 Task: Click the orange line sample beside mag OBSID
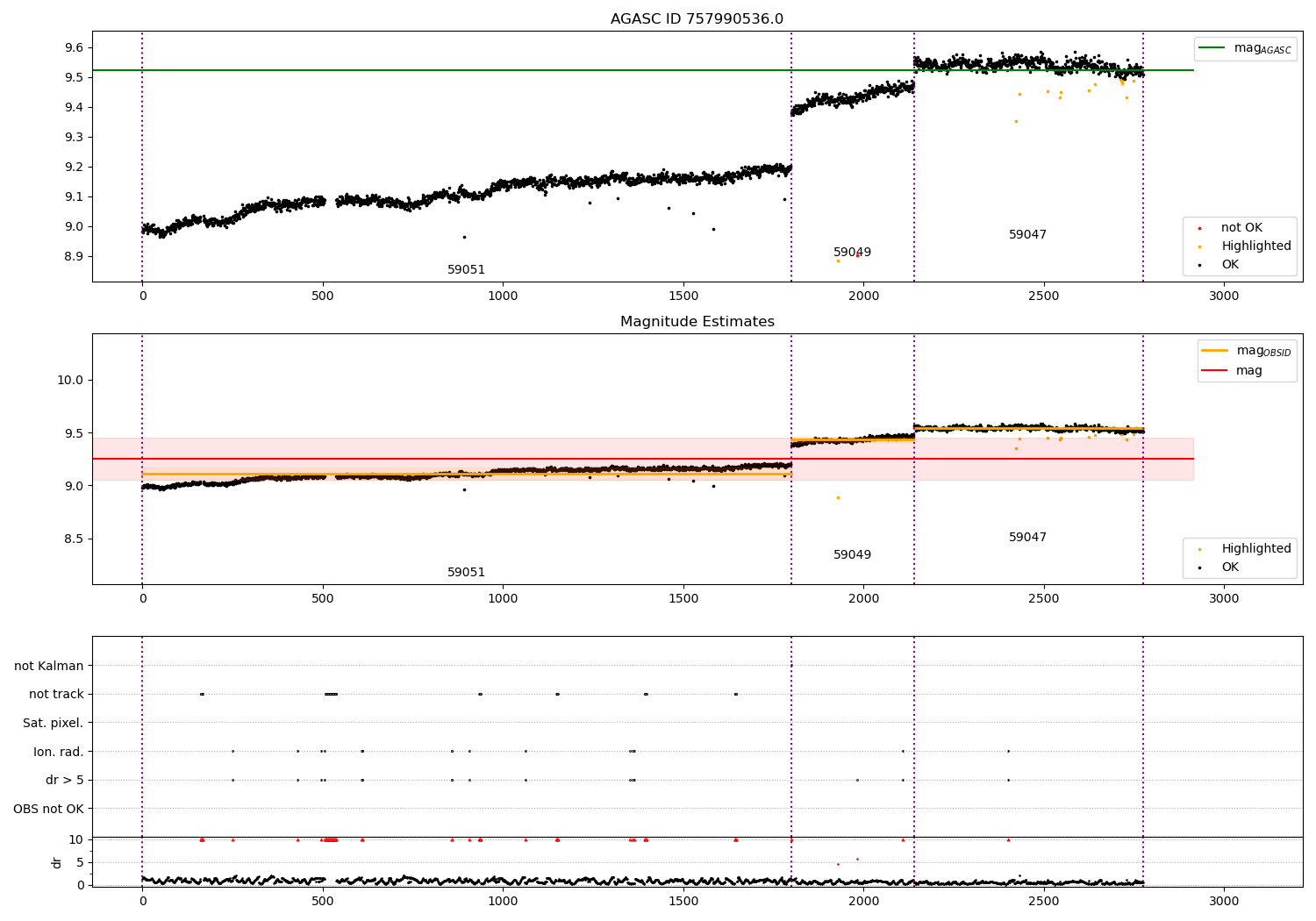(1215, 351)
